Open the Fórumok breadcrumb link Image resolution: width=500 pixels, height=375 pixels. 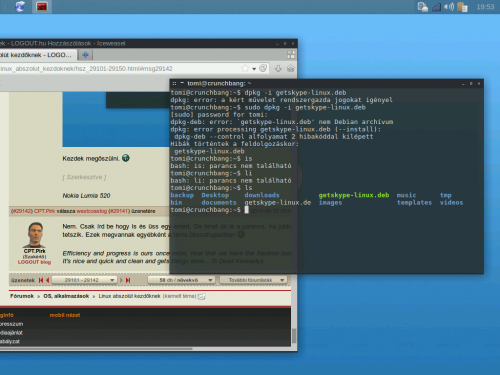tap(22, 296)
